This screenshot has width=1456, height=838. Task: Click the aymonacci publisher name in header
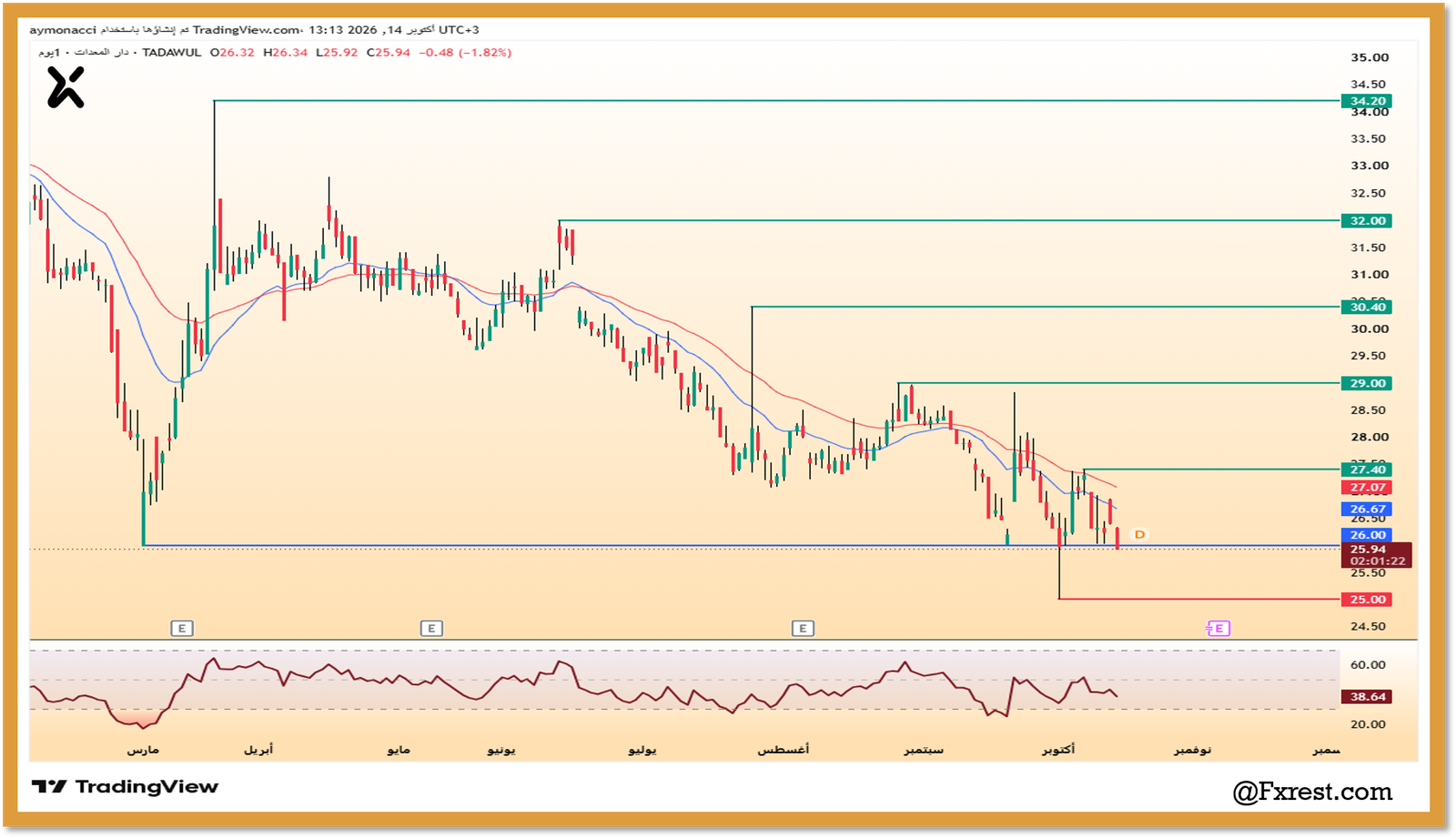63,30
